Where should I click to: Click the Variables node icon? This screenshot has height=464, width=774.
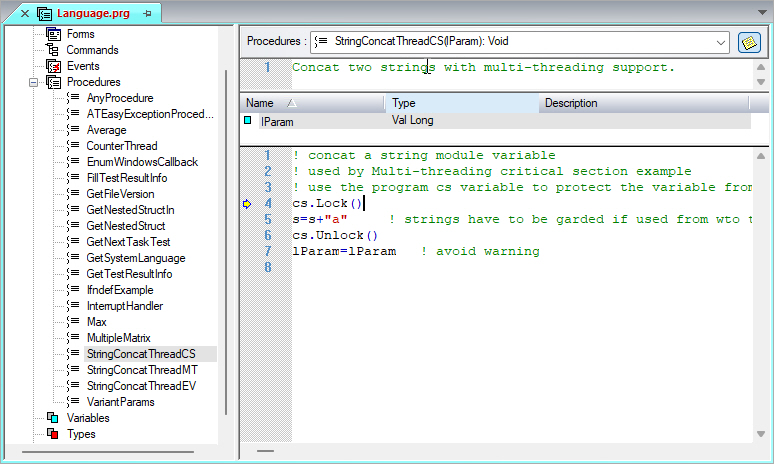click(x=53, y=418)
